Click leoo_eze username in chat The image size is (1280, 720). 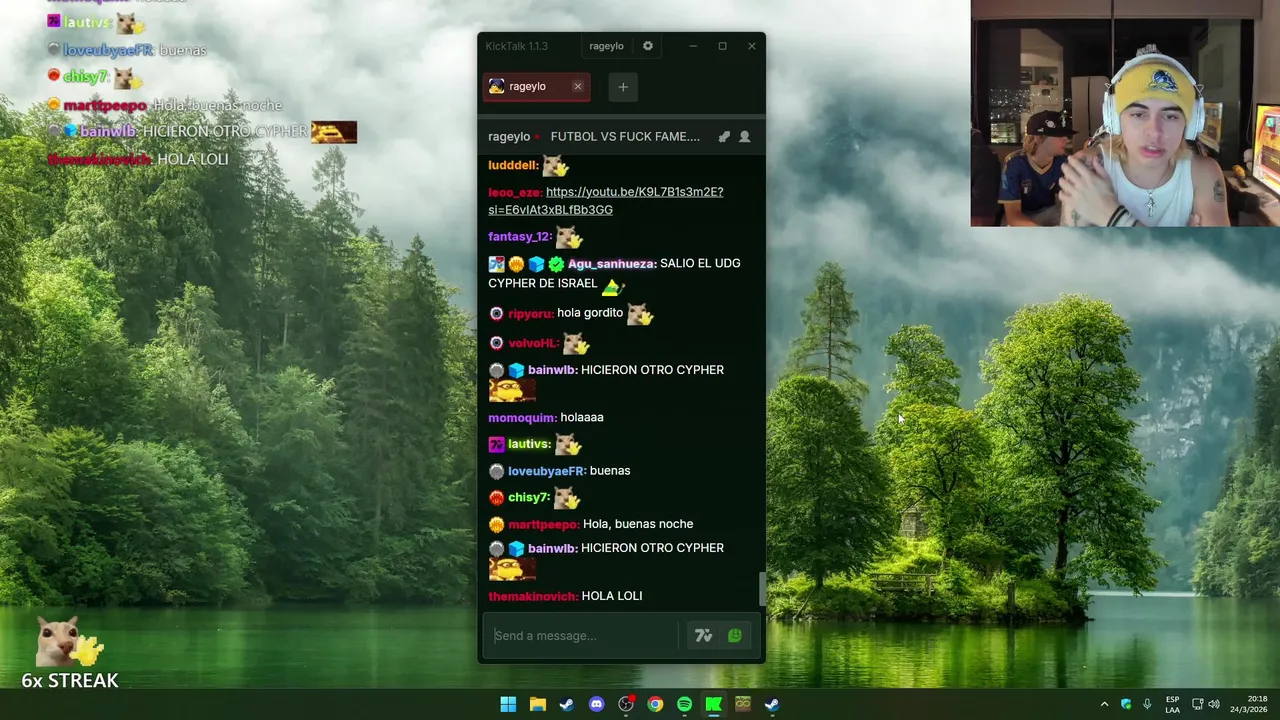513,192
